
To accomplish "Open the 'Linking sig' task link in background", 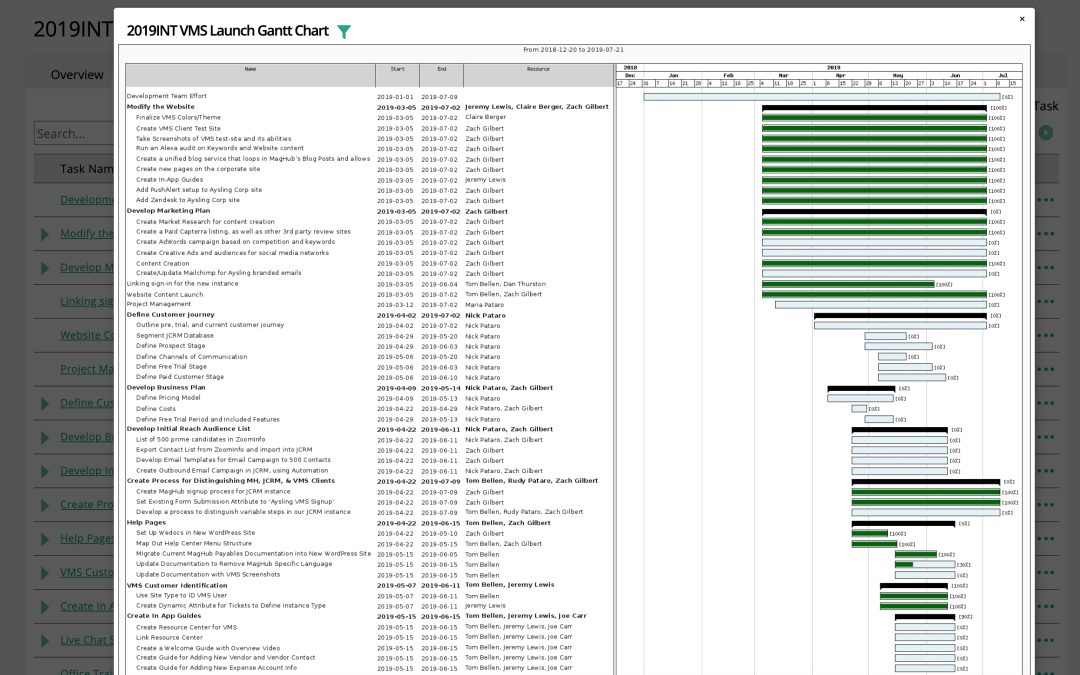I will pyautogui.click(x=87, y=301).
